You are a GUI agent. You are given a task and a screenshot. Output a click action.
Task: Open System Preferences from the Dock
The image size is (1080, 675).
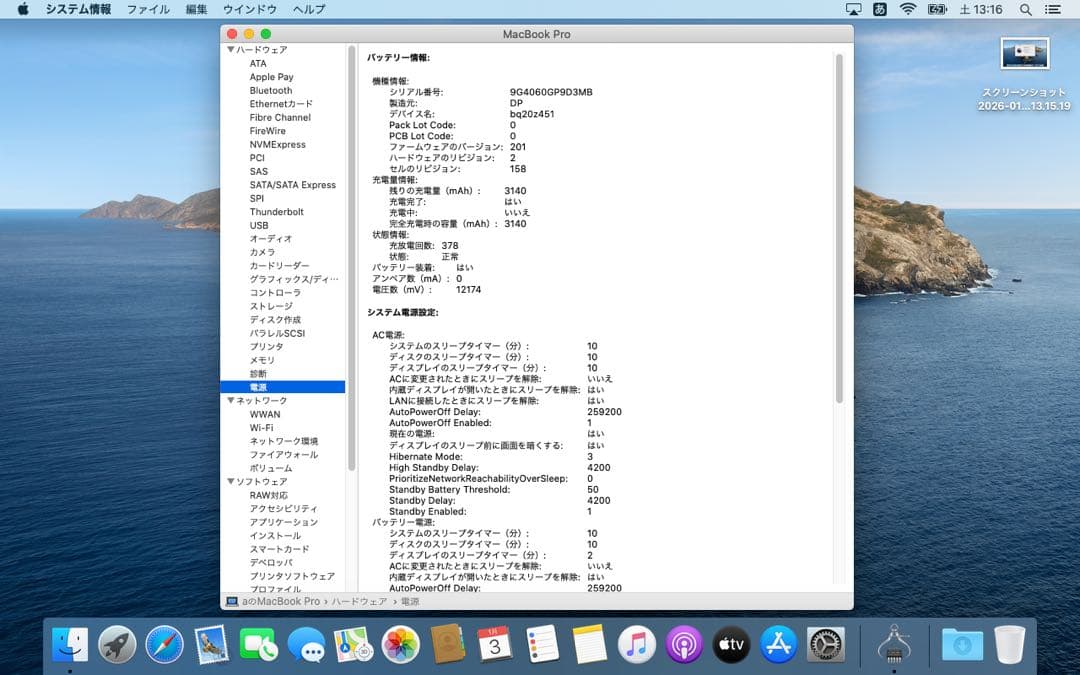tap(824, 645)
